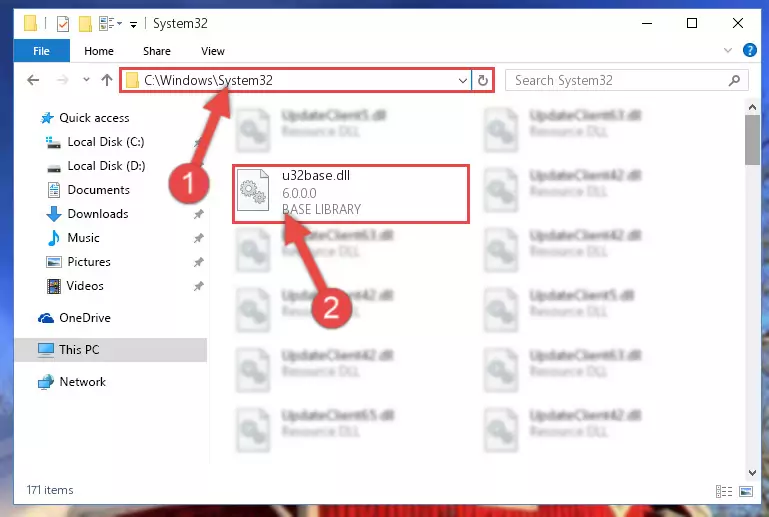The image size is (769, 517).
Task: Click the Properties quick access toolbar icon
Action: pos(63,24)
